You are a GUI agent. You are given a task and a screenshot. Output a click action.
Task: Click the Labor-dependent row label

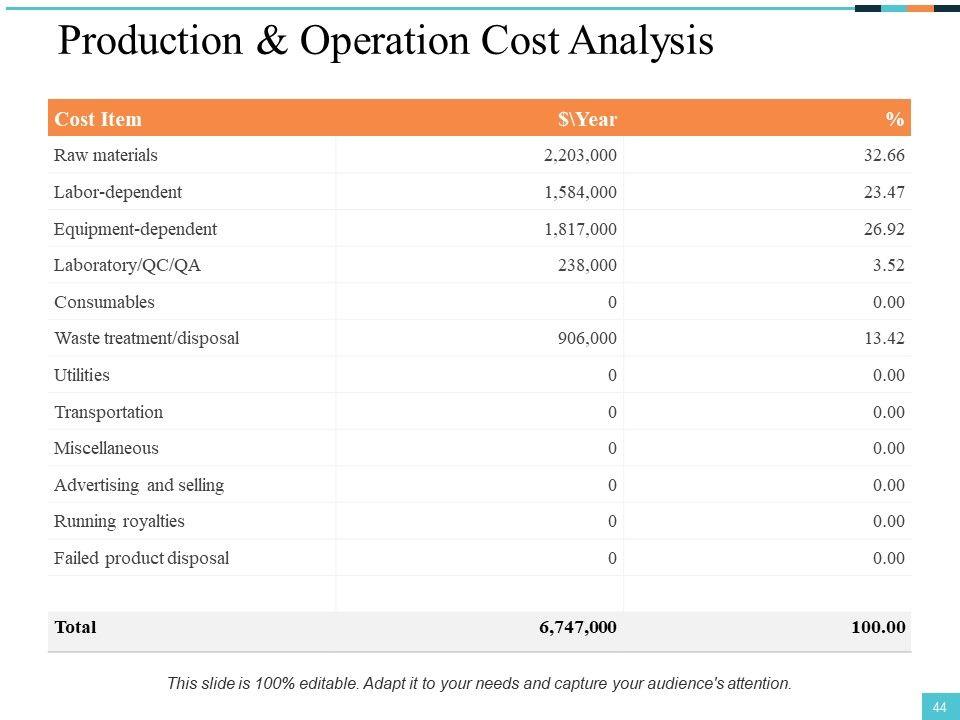[118, 192]
